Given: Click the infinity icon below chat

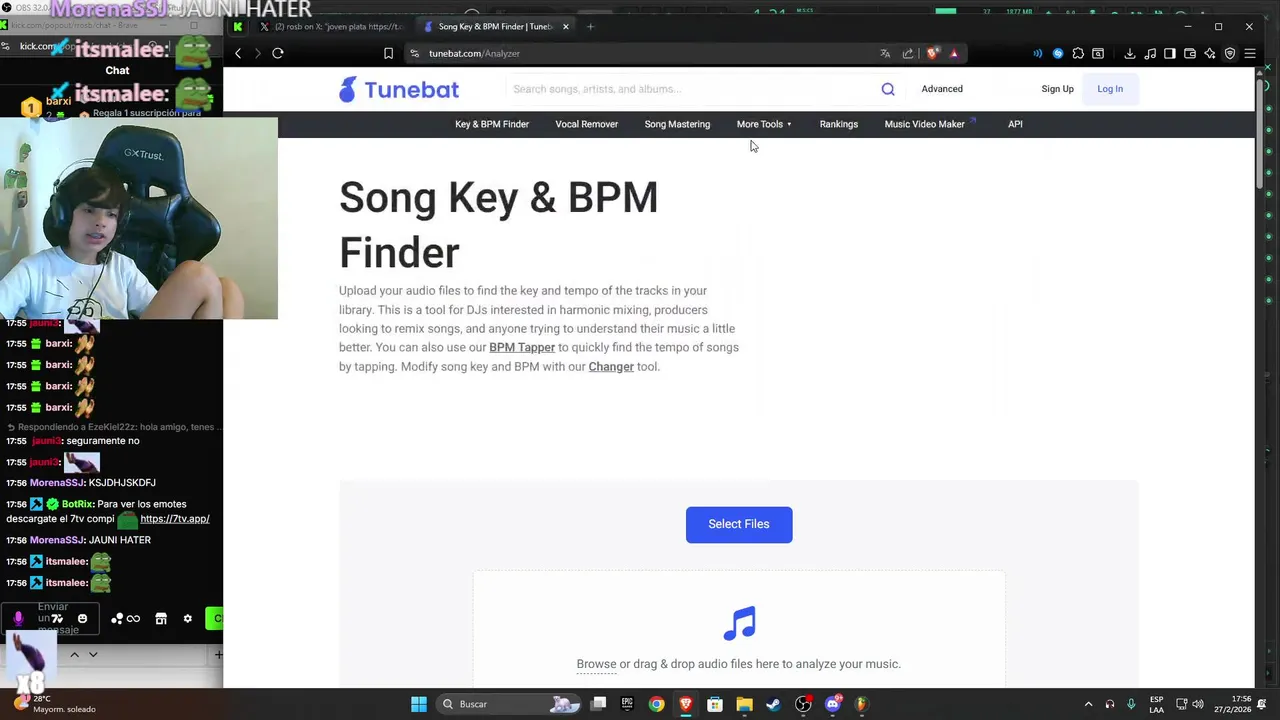Looking at the screenshot, I should (x=133, y=619).
